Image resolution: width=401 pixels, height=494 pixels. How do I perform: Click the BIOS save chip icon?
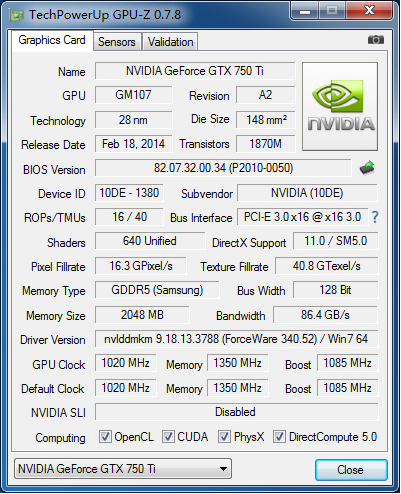367,168
